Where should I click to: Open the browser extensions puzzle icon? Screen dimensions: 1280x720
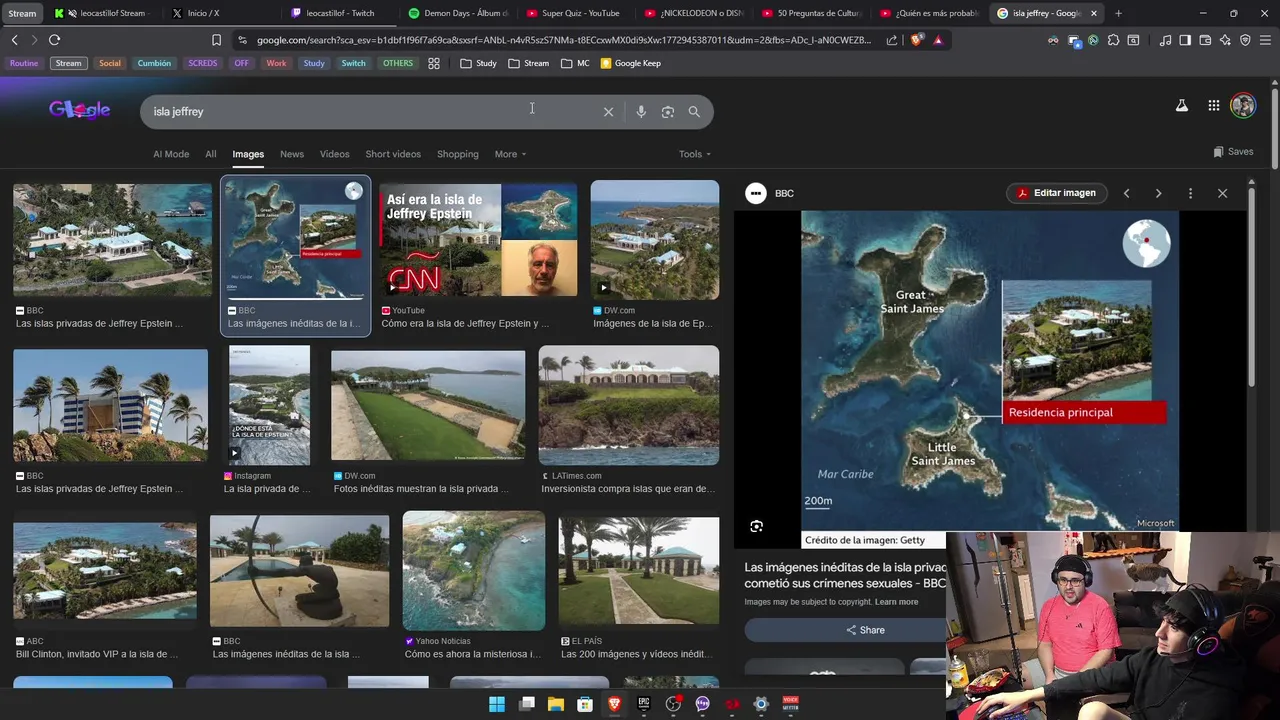(1113, 40)
